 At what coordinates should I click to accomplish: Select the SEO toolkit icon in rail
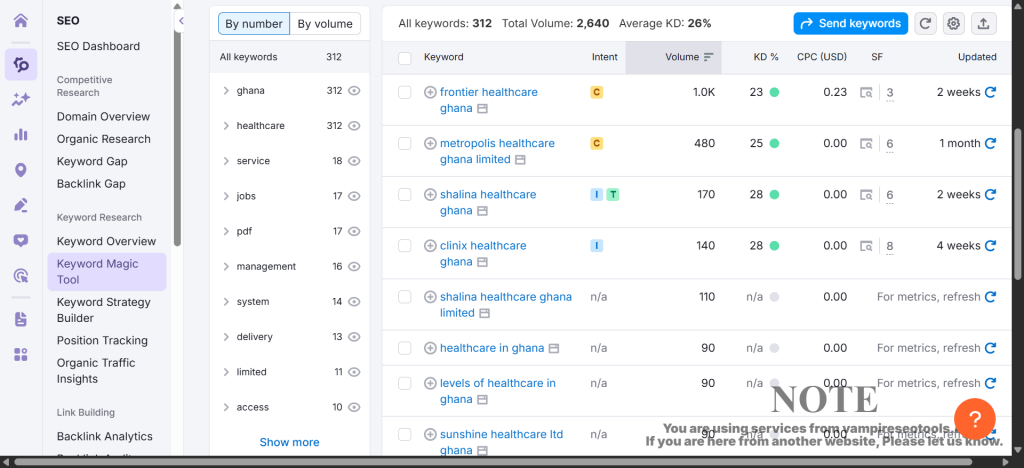(21, 64)
